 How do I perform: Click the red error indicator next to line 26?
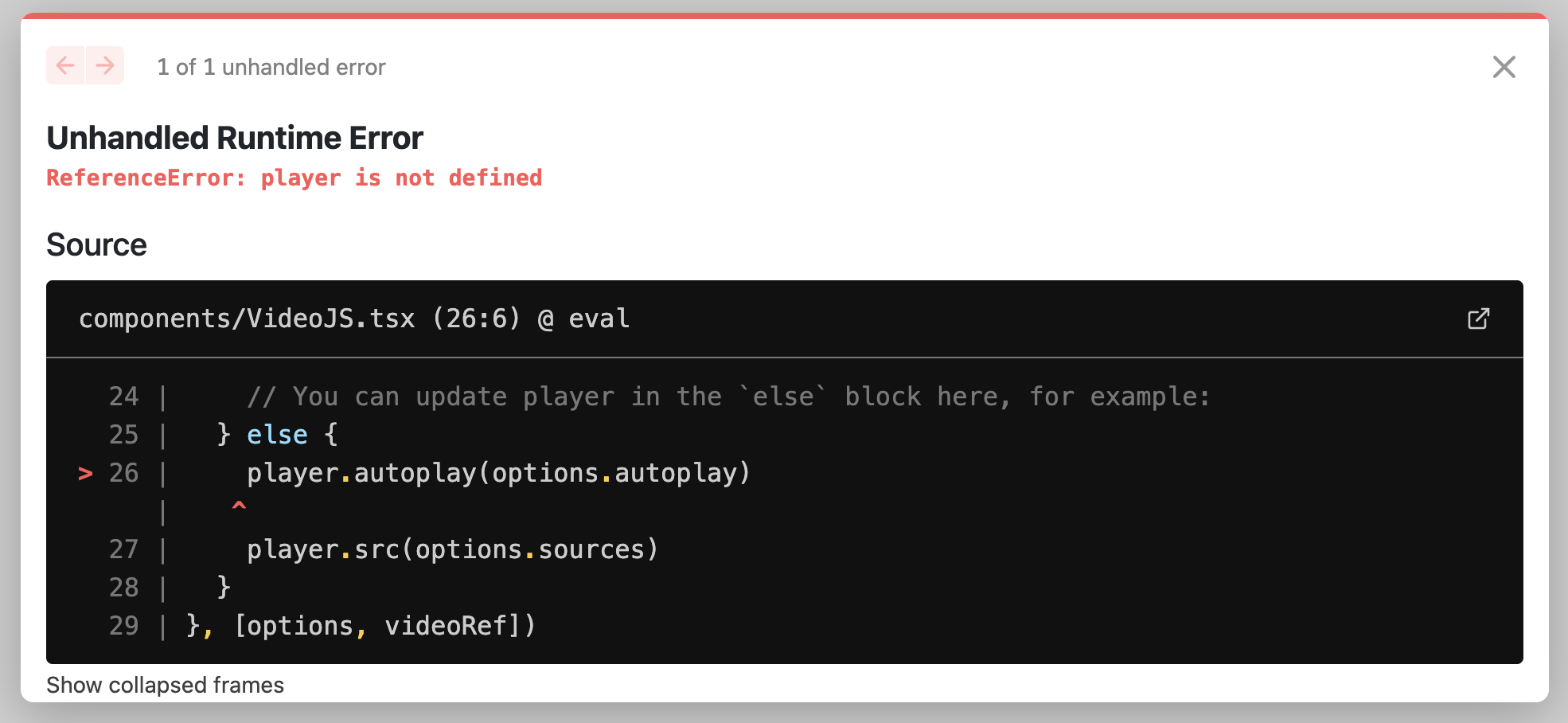click(84, 473)
